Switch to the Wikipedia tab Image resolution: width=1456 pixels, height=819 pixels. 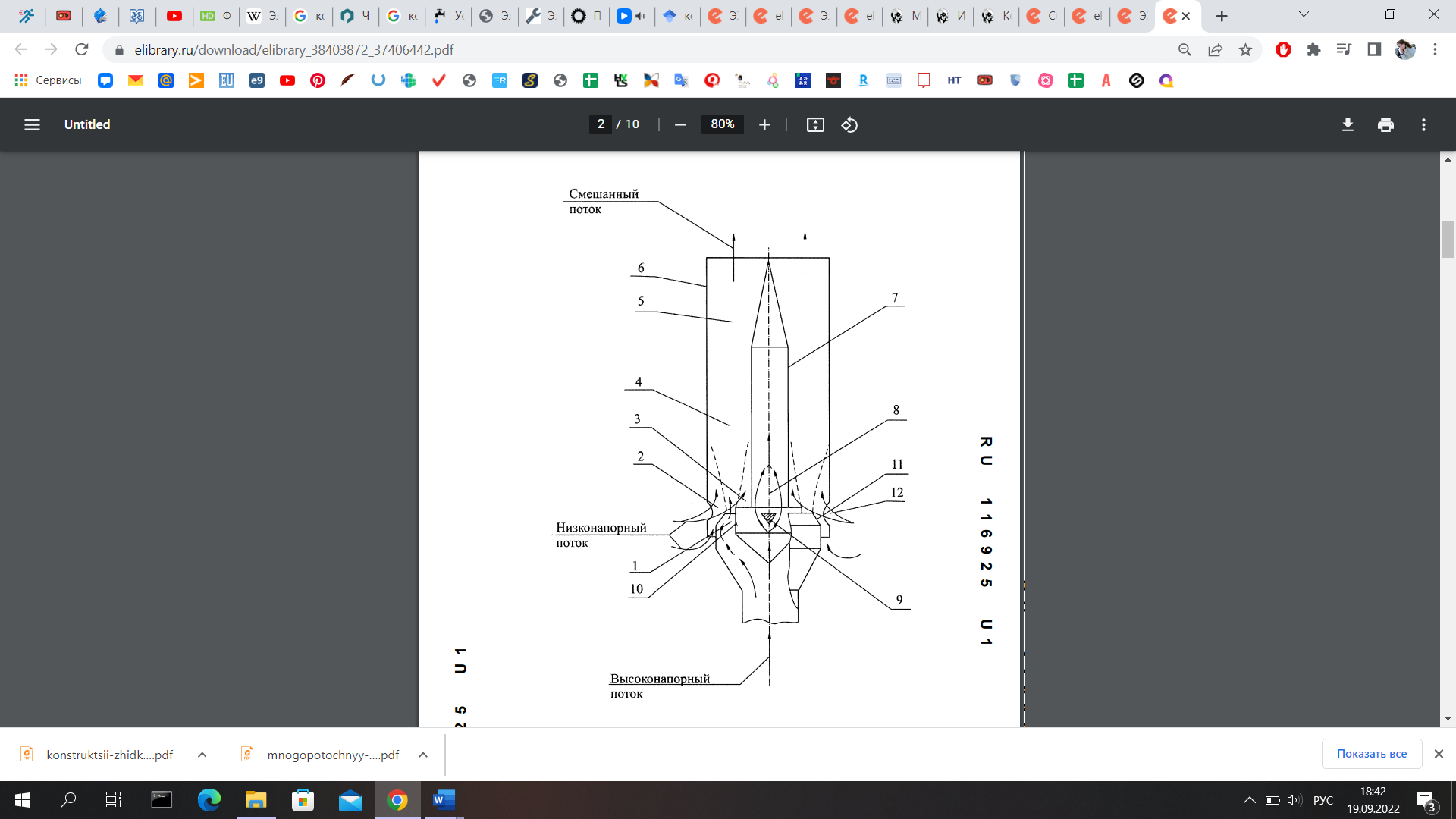[x=262, y=16]
